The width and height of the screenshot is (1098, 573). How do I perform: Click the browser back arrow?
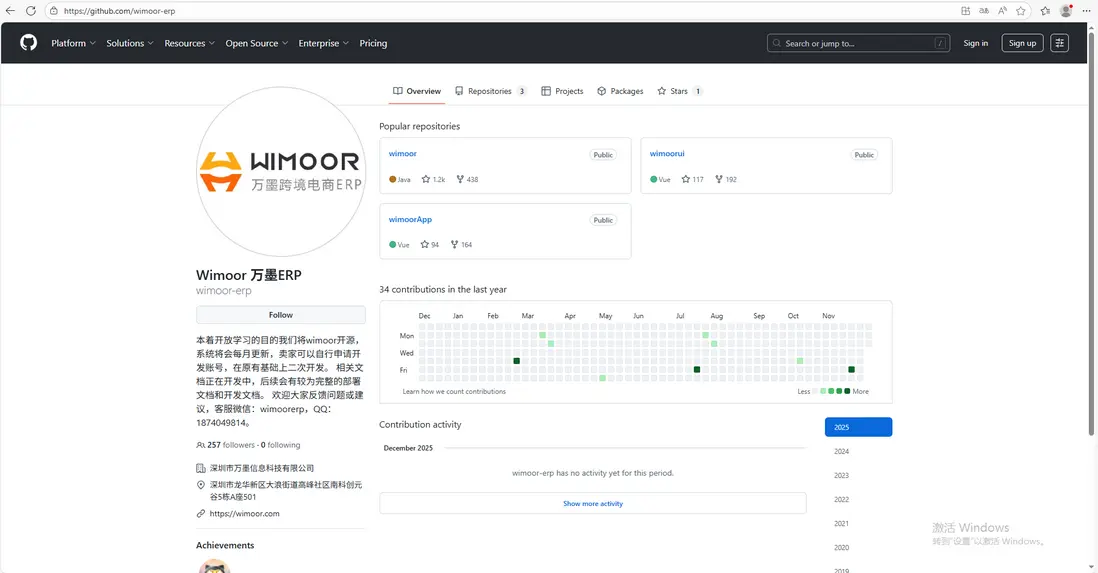[10, 11]
